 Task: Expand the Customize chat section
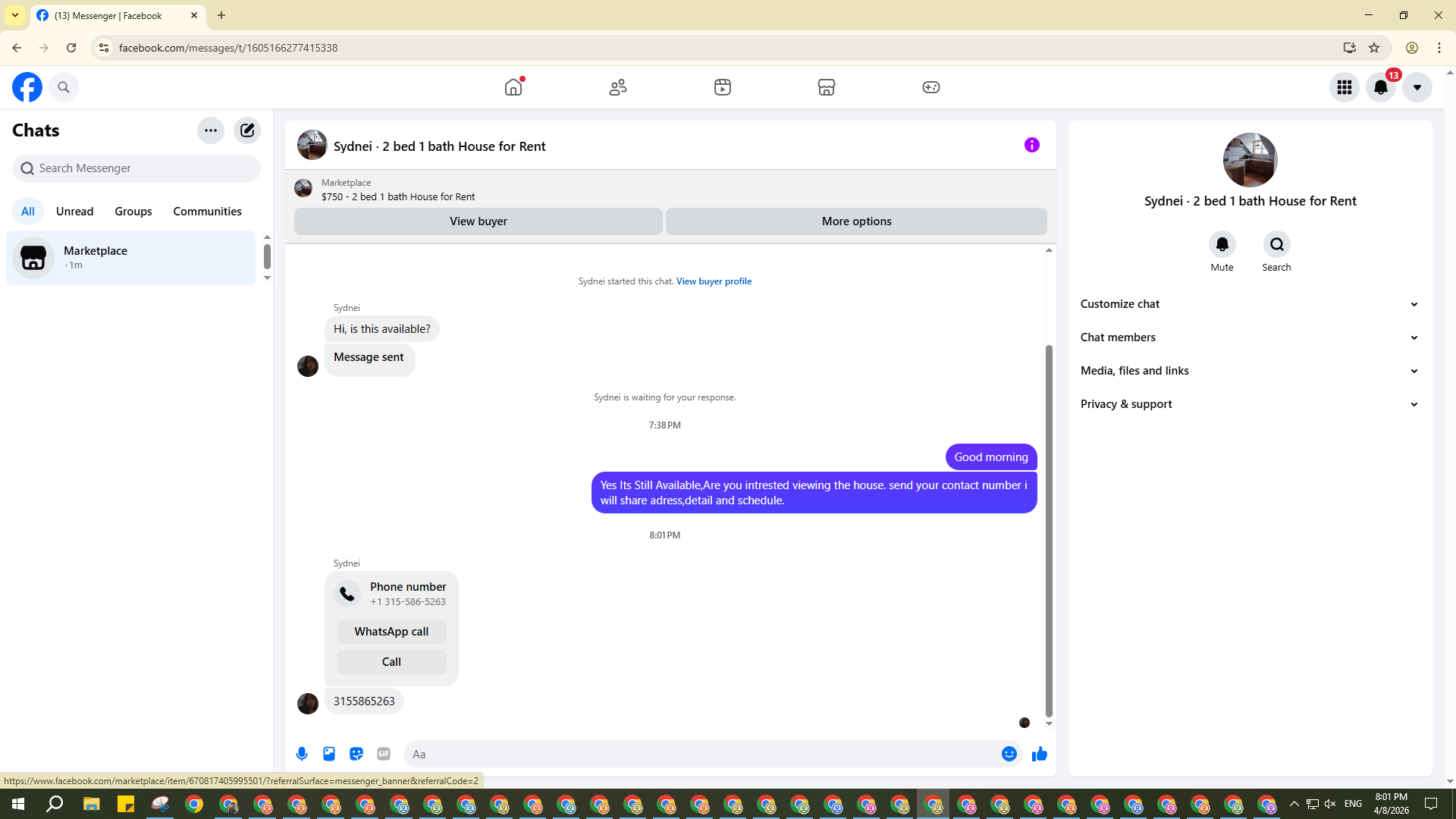point(1250,304)
